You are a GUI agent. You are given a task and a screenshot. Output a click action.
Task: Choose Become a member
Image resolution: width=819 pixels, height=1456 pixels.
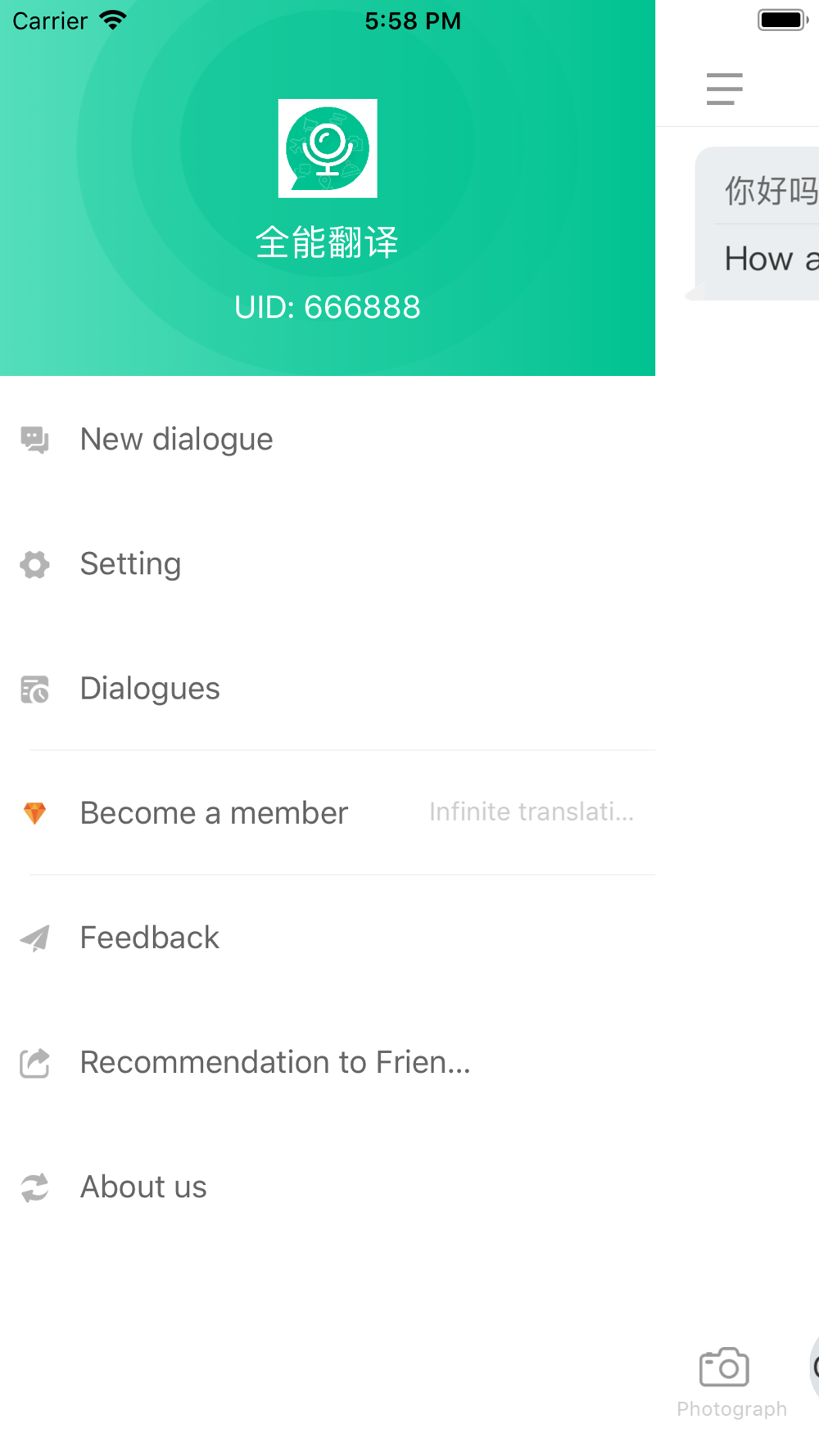(x=328, y=813)
